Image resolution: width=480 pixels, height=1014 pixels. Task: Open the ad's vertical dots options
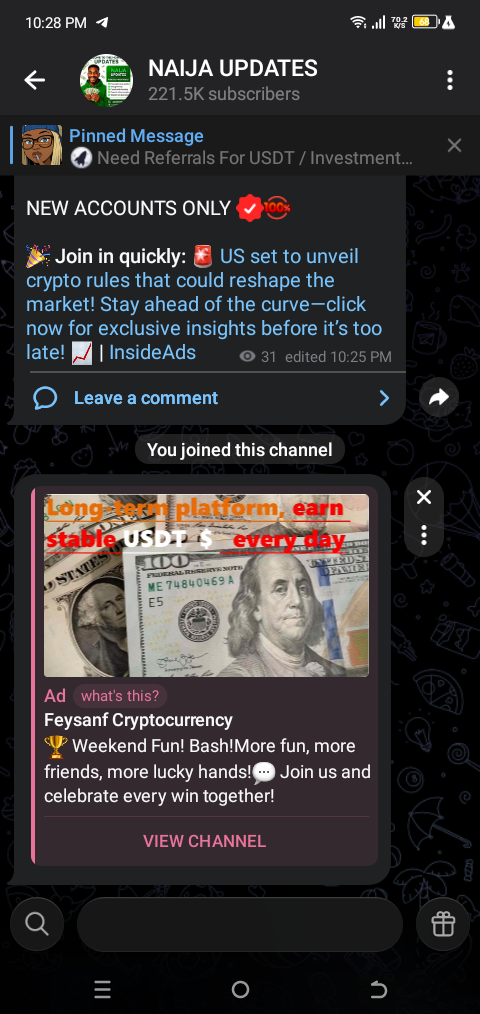coord(424,535)
